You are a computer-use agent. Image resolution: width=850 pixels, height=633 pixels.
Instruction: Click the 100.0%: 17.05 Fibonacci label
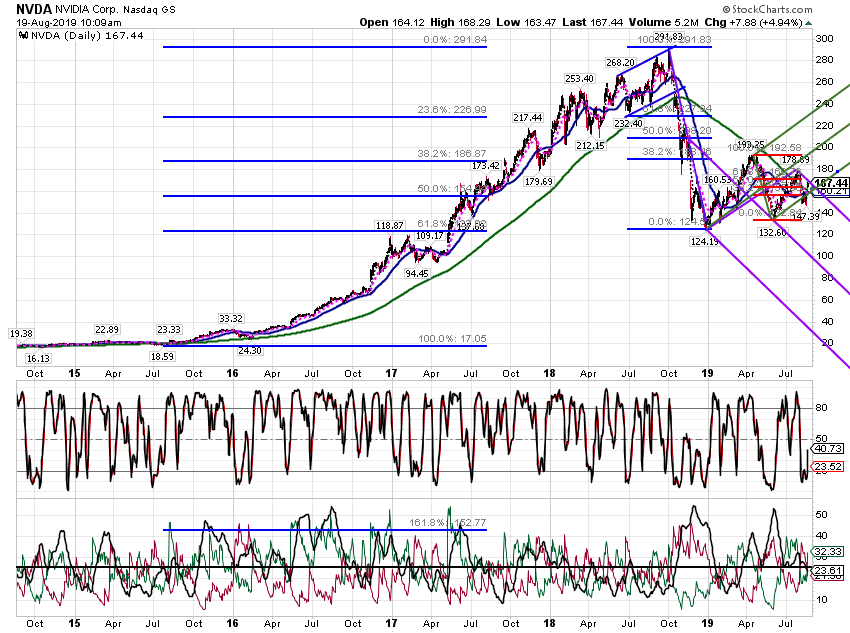(452, 339)
